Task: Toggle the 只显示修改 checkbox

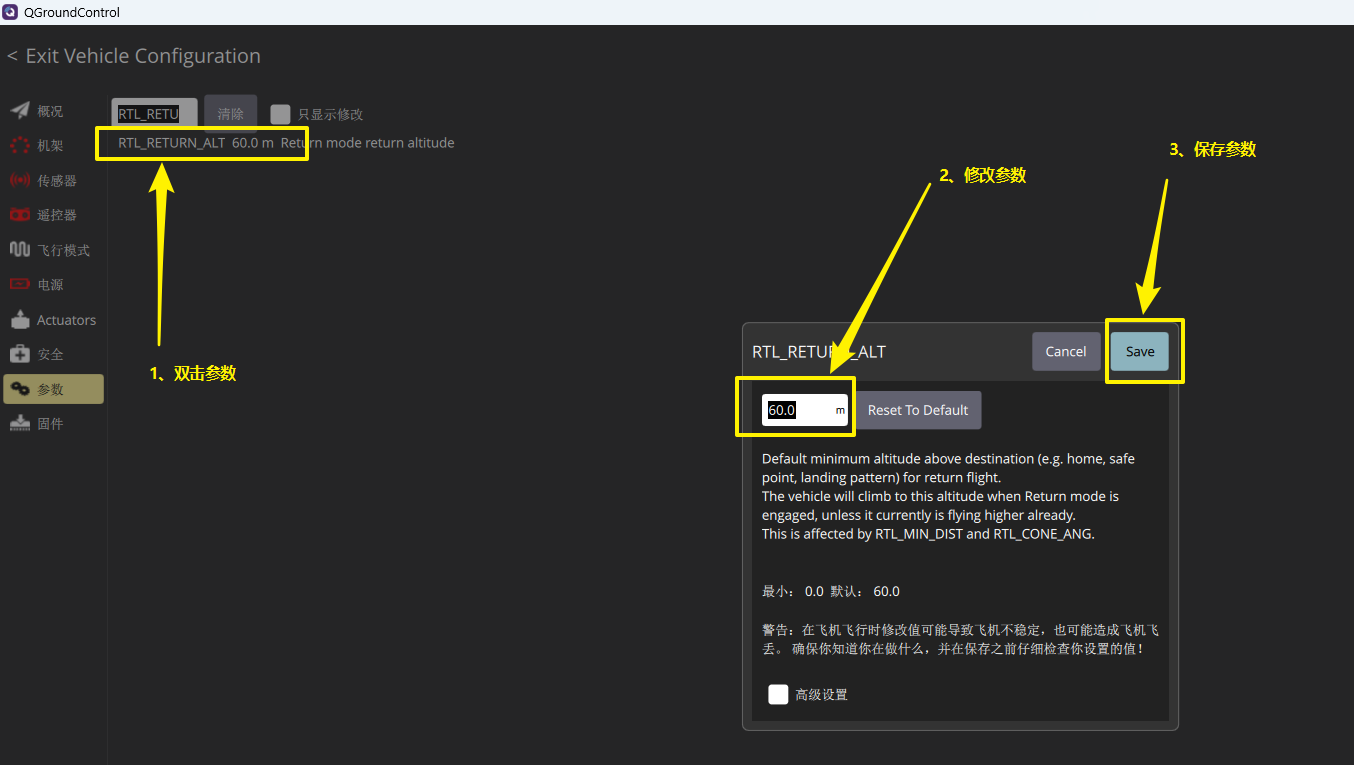Action: tap(280, 114)
